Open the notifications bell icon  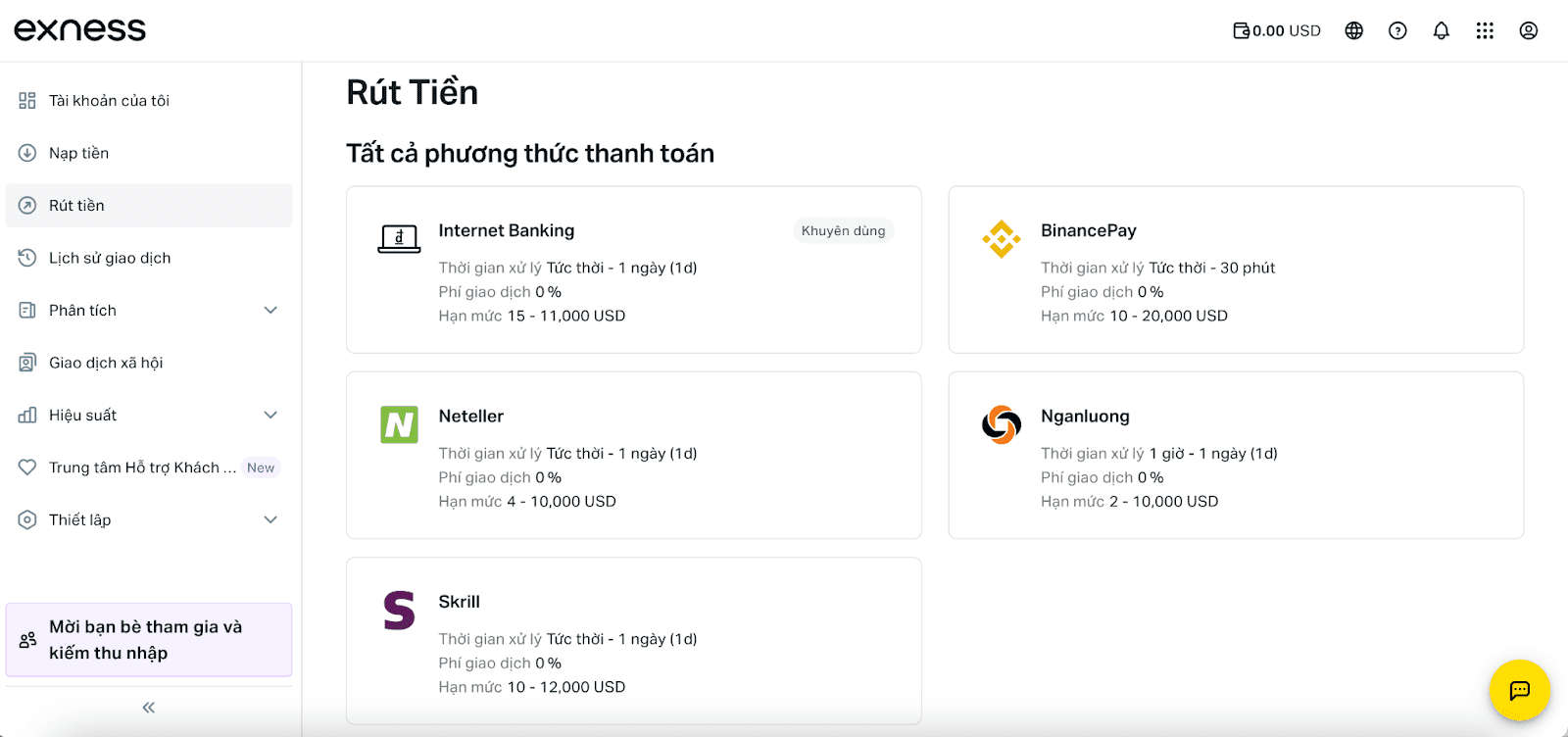click(1440, 30)
